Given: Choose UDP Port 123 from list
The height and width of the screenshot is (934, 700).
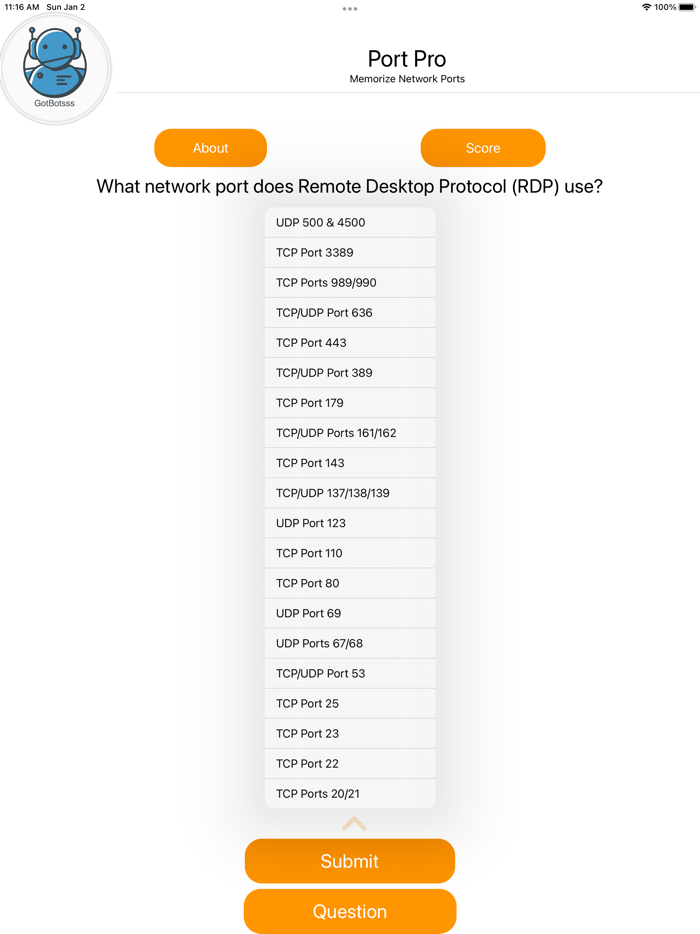Looking at the screenshot, I should tap(350, 523).
